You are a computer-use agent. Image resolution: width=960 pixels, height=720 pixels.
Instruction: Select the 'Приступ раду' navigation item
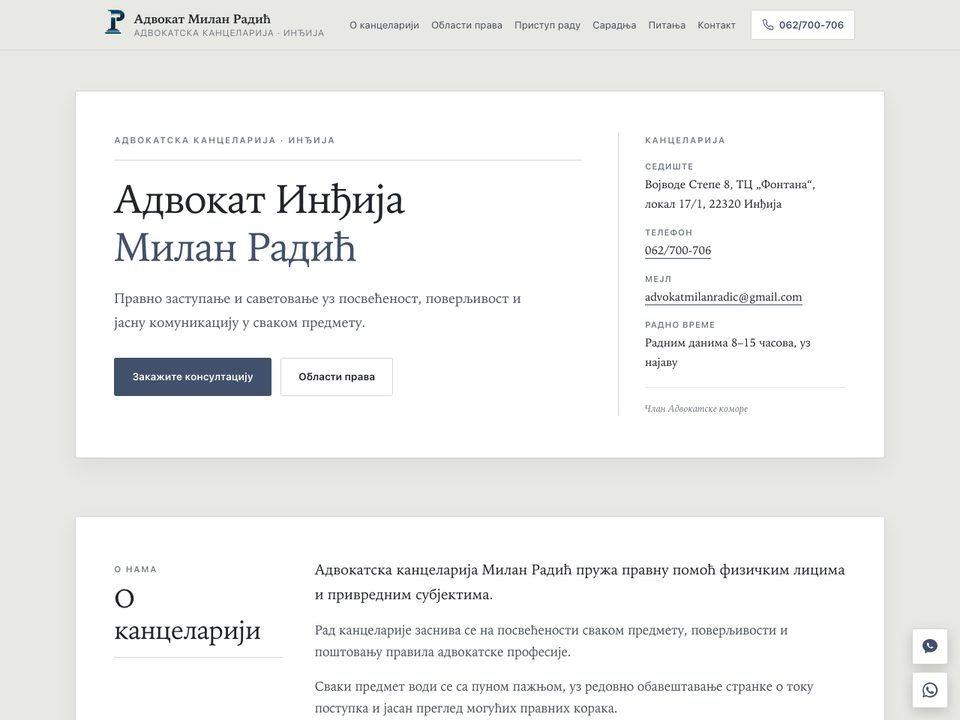547,25
